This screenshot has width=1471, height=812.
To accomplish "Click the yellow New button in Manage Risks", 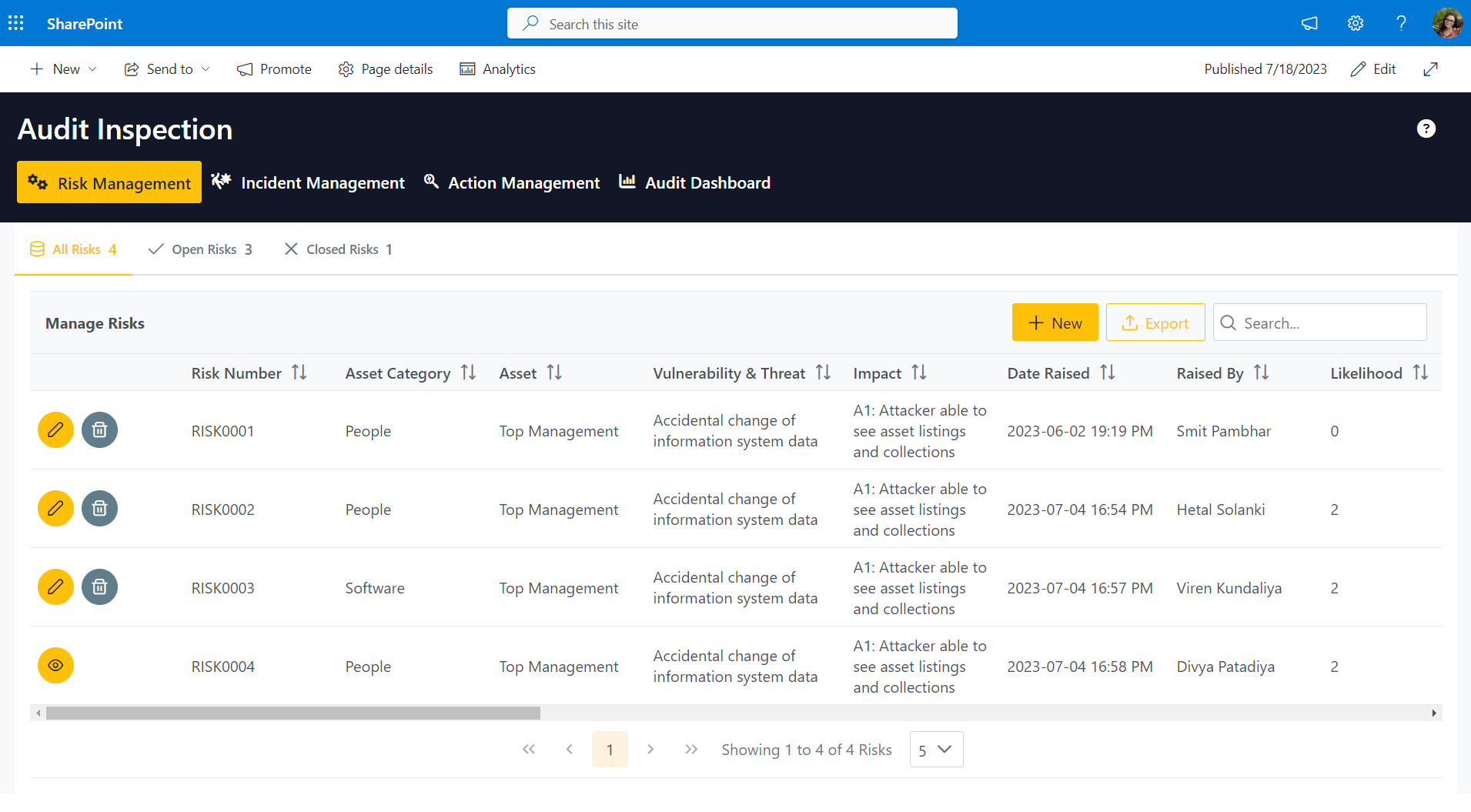I will [1055, 323].
